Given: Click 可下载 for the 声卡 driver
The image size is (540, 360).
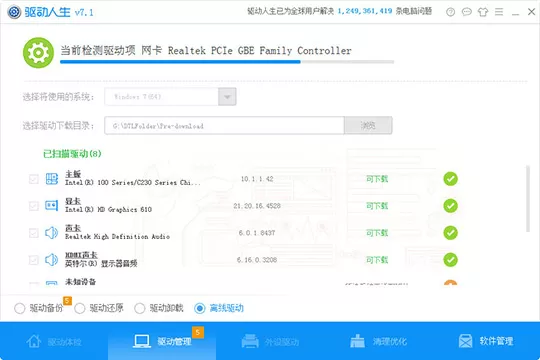Looking at the screenshot, I should coord(377,233).
